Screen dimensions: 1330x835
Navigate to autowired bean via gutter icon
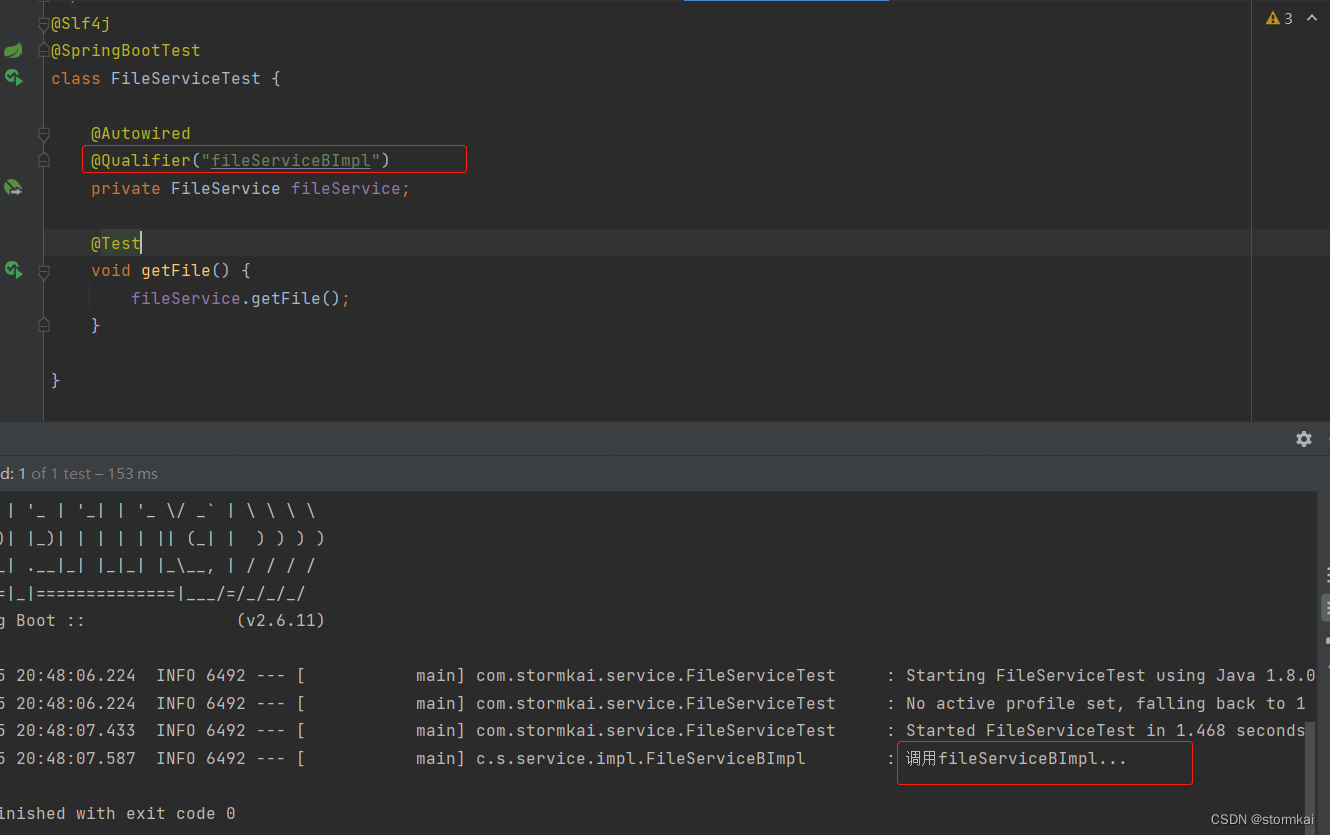click(13, 188)
